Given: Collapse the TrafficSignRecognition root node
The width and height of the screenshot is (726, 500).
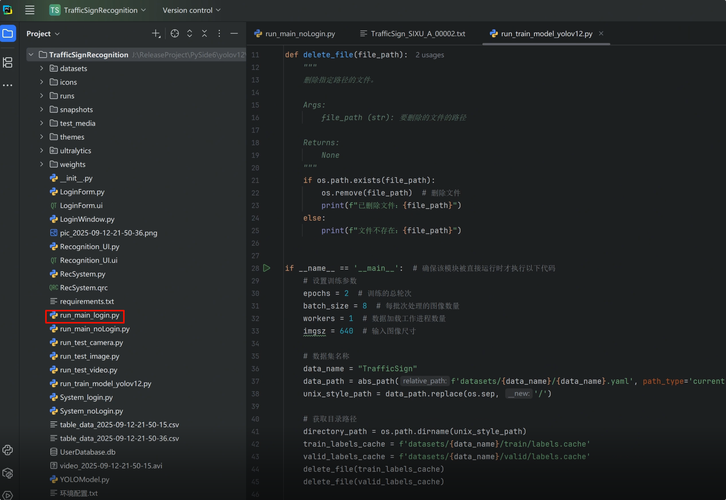Looking at the screenshot, I should pyautogui.click(x=31, y=55).
